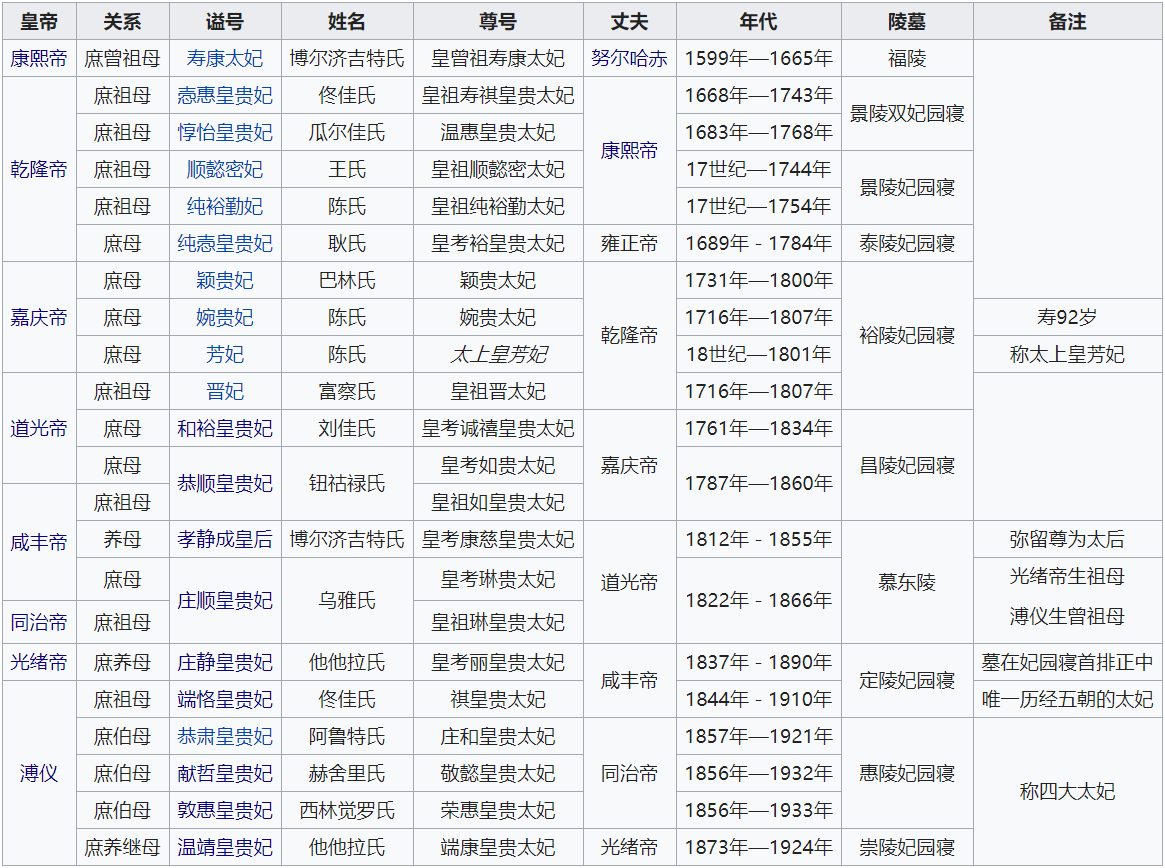
Task: Follow the 献哲皇贵妃 link
Action: pyautogui.click(x=225, y=774)
